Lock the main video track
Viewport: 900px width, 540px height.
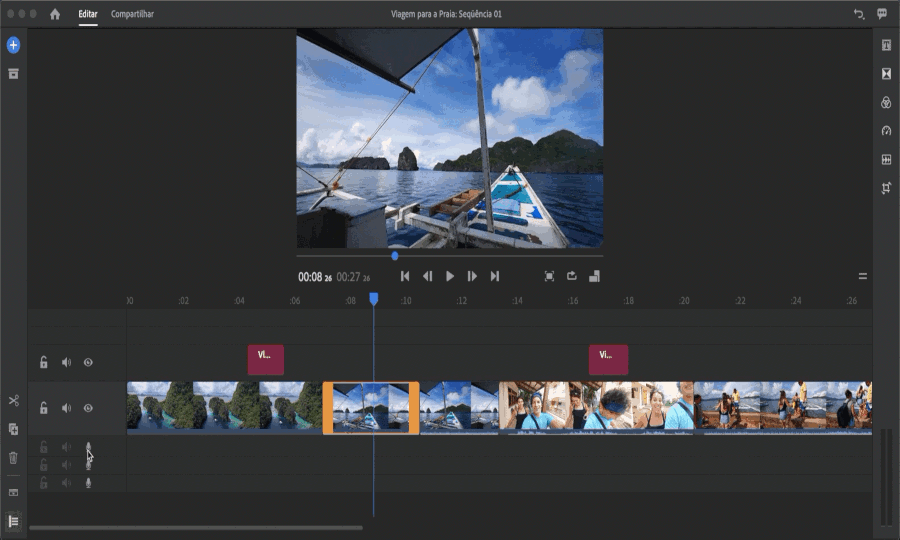(44, 408)
